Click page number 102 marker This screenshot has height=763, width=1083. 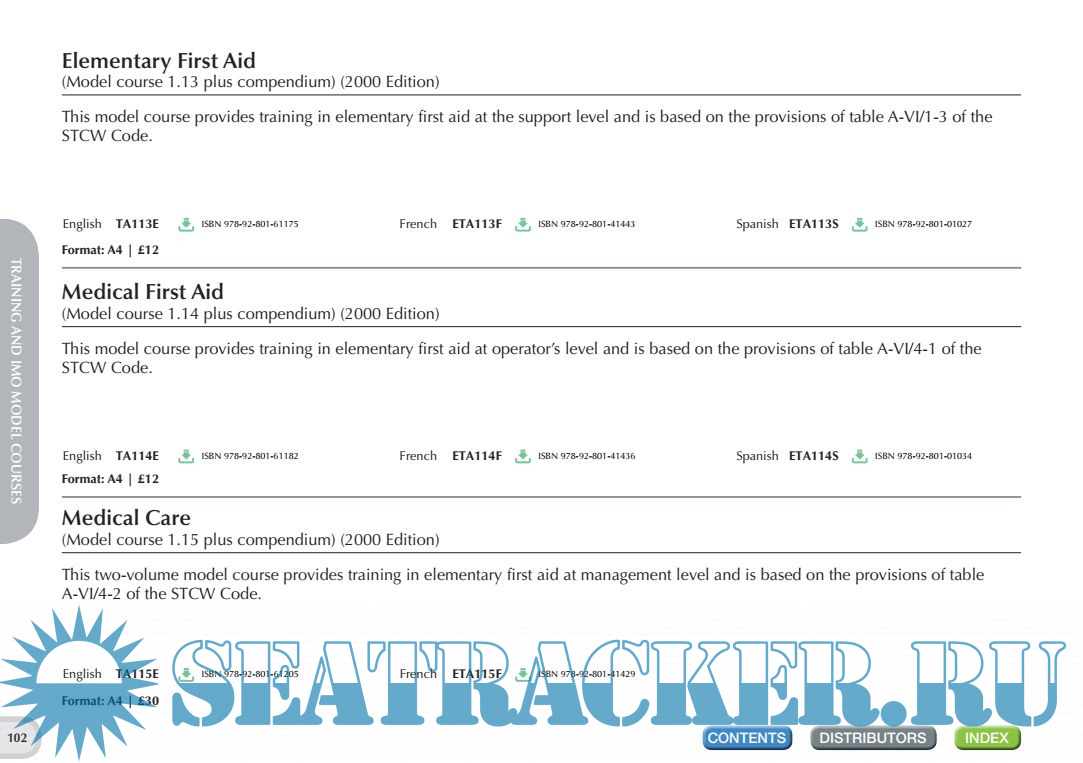(17, 739)
